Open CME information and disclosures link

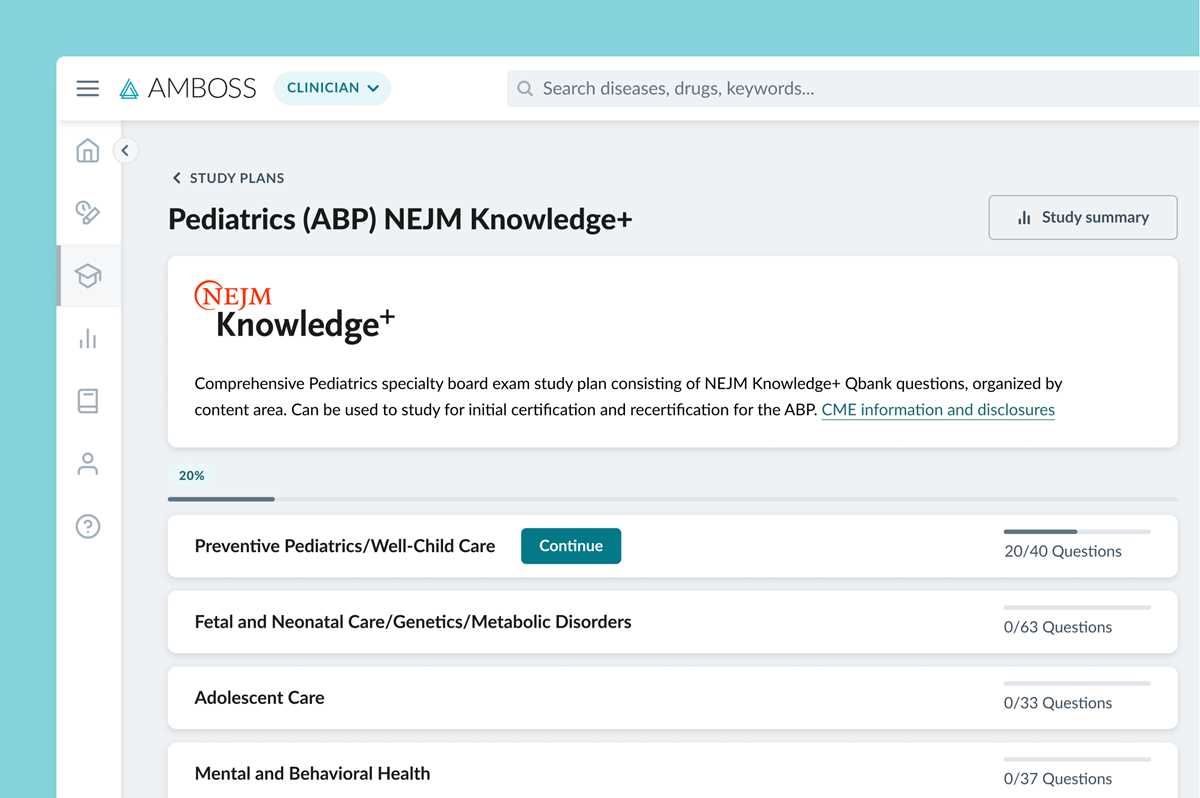coord(938,410)
